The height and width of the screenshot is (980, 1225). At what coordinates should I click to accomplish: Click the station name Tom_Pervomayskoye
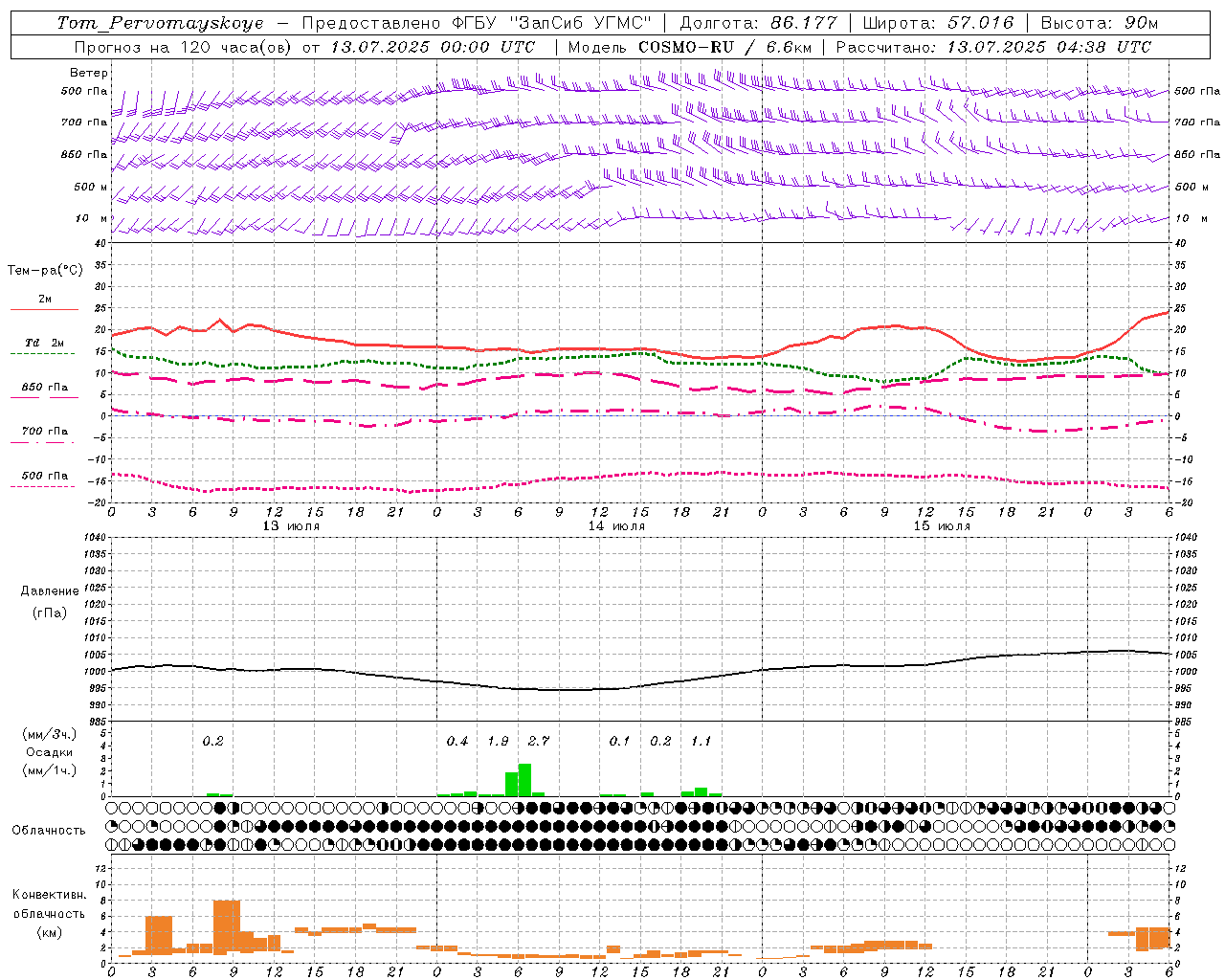click(x=160, y=23)
